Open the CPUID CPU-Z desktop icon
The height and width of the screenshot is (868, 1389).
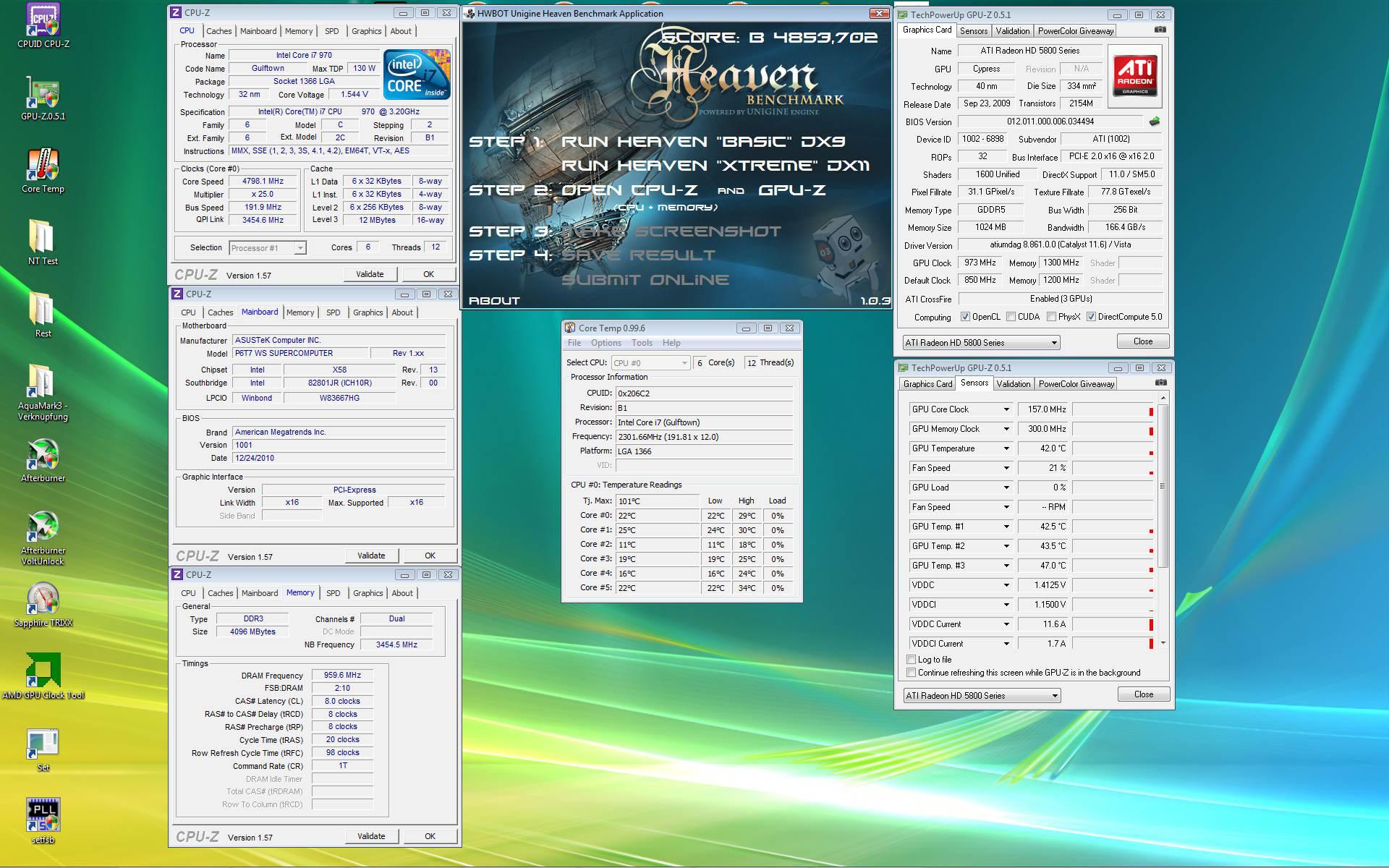click(43, 20)
